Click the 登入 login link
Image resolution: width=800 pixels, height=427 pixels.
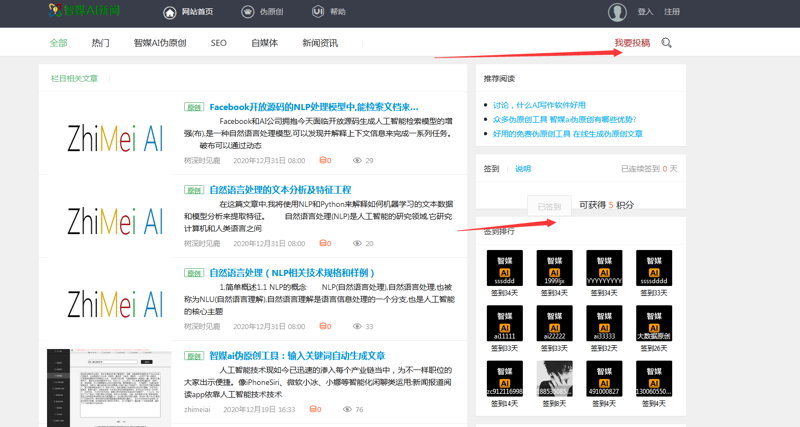click(645, 12)
